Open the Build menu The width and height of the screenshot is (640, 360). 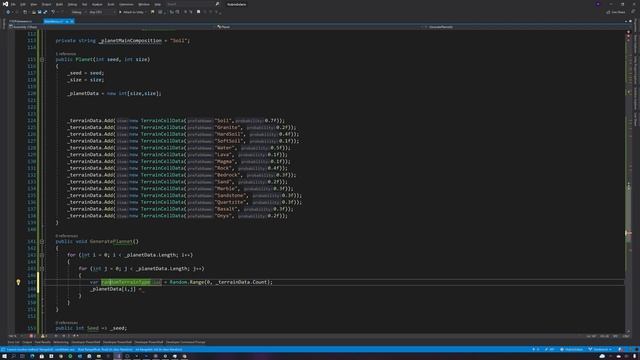[x=60, y=4]
